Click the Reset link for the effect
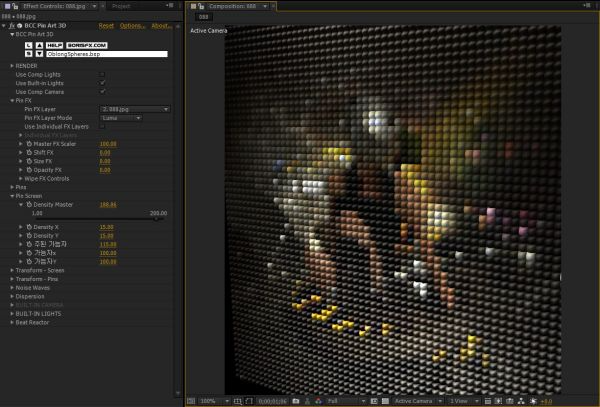 [106, 26]
